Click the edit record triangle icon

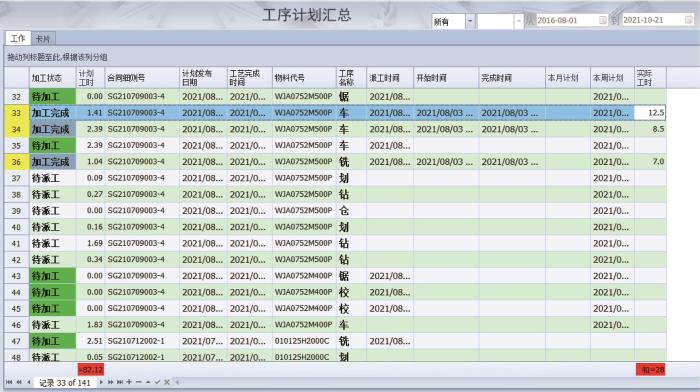(x=148, y=382)
